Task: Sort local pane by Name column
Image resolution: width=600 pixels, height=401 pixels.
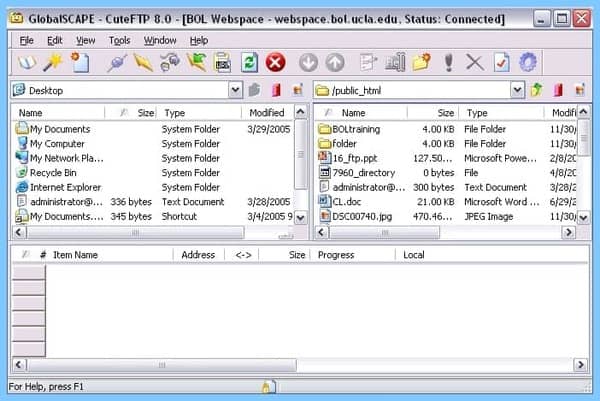Action: click(x=59, y=113)
